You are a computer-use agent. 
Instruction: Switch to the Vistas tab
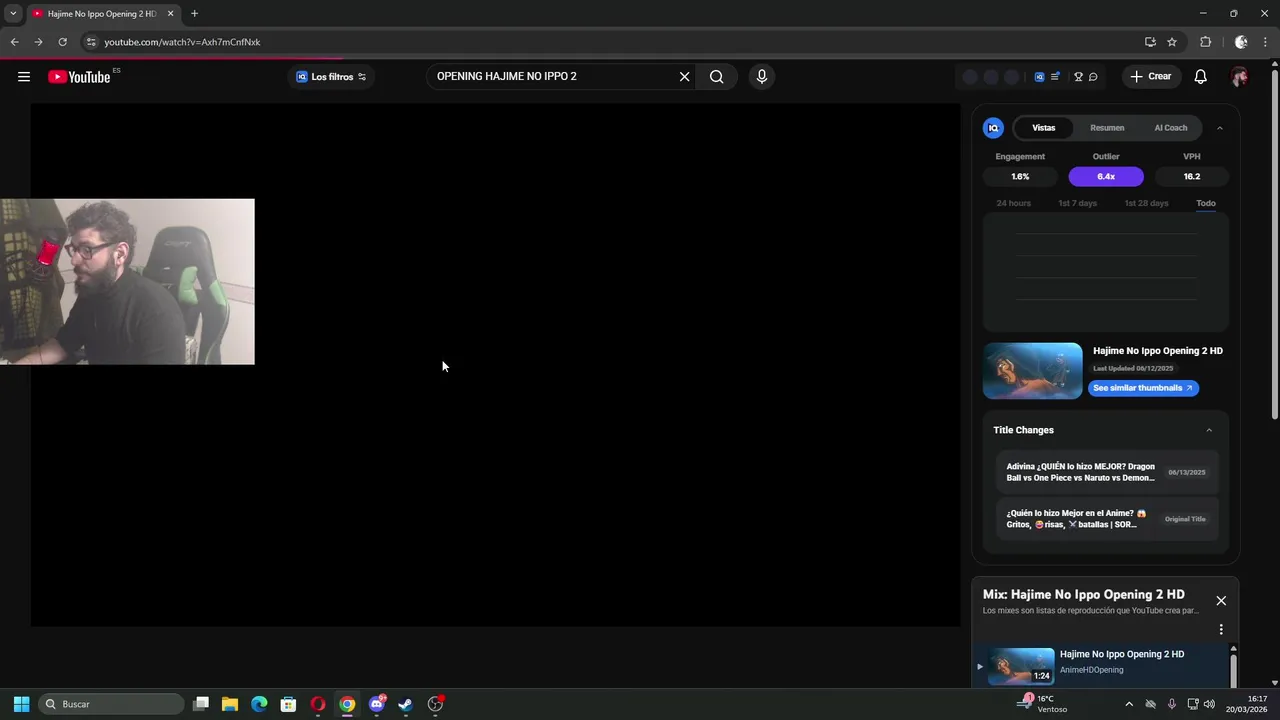pyautogui.click(x=1043, y=128)
